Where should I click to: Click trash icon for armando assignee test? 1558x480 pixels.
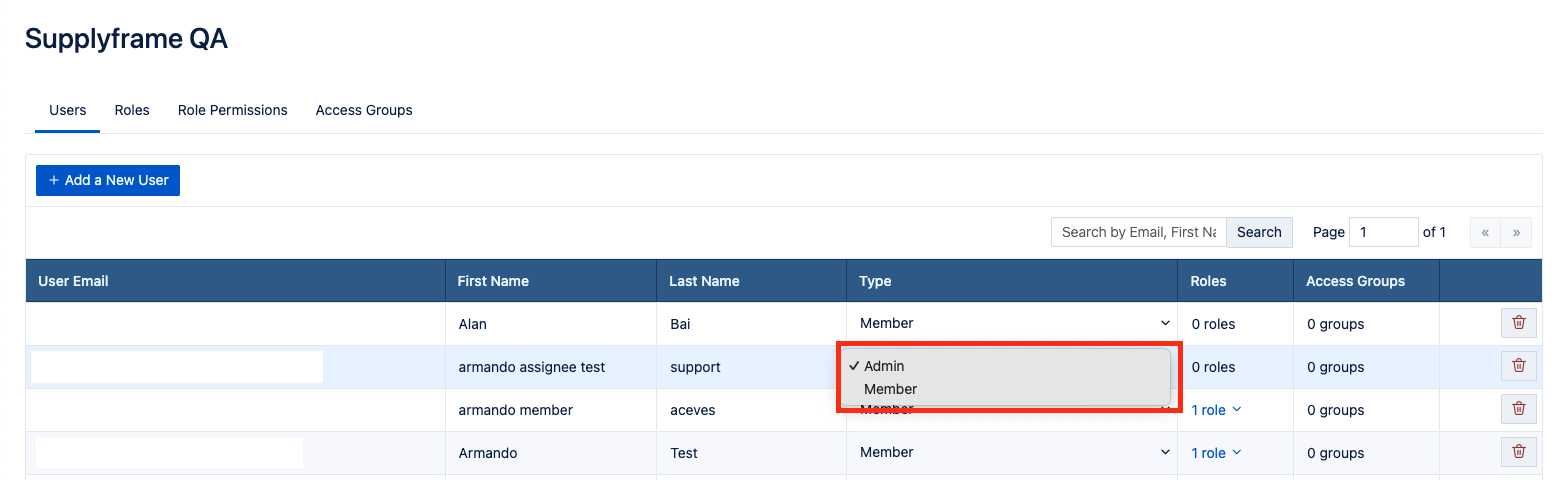click(x=1518, y=366)
